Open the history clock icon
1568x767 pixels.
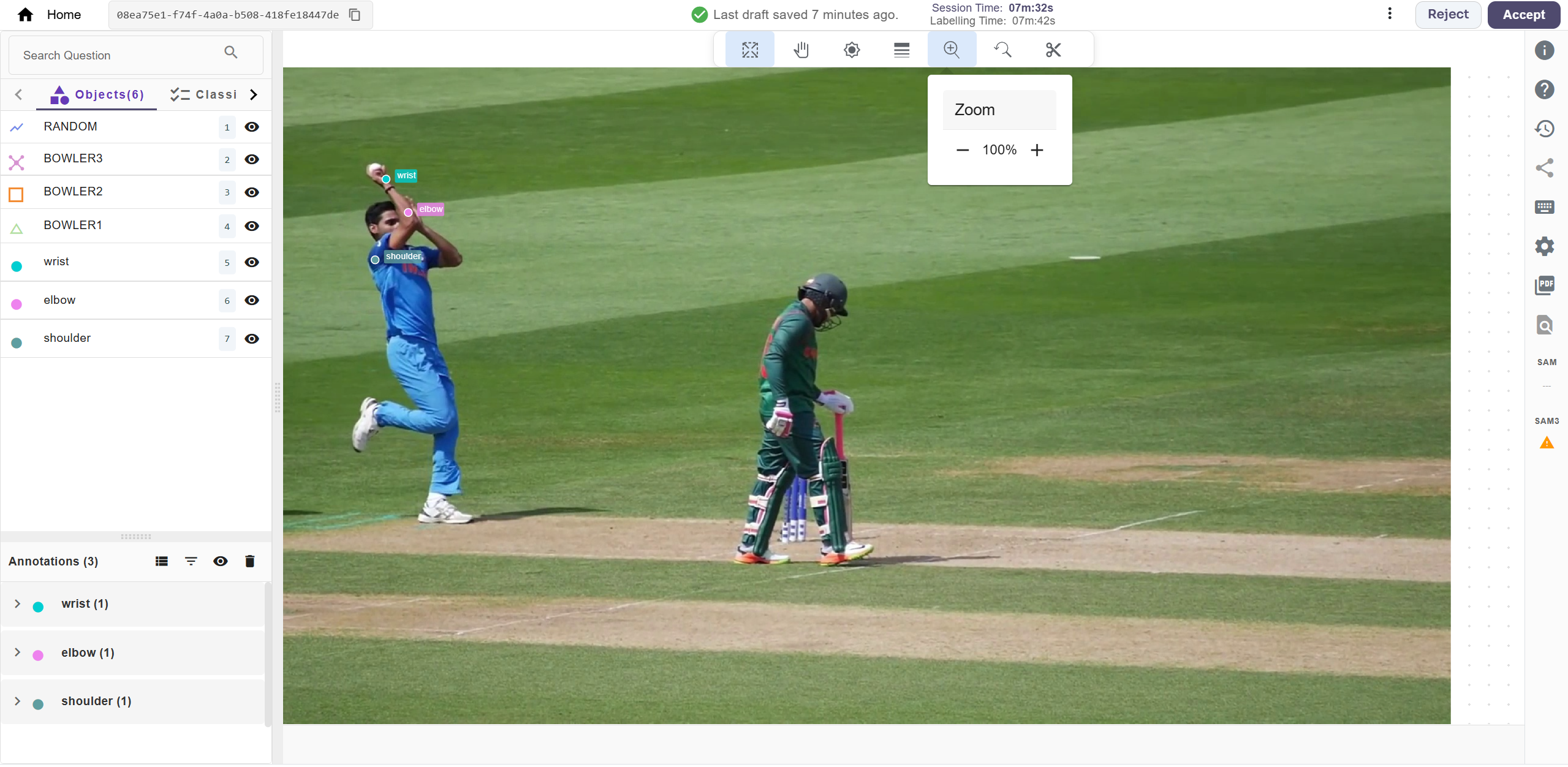[x=1544, y=129]
